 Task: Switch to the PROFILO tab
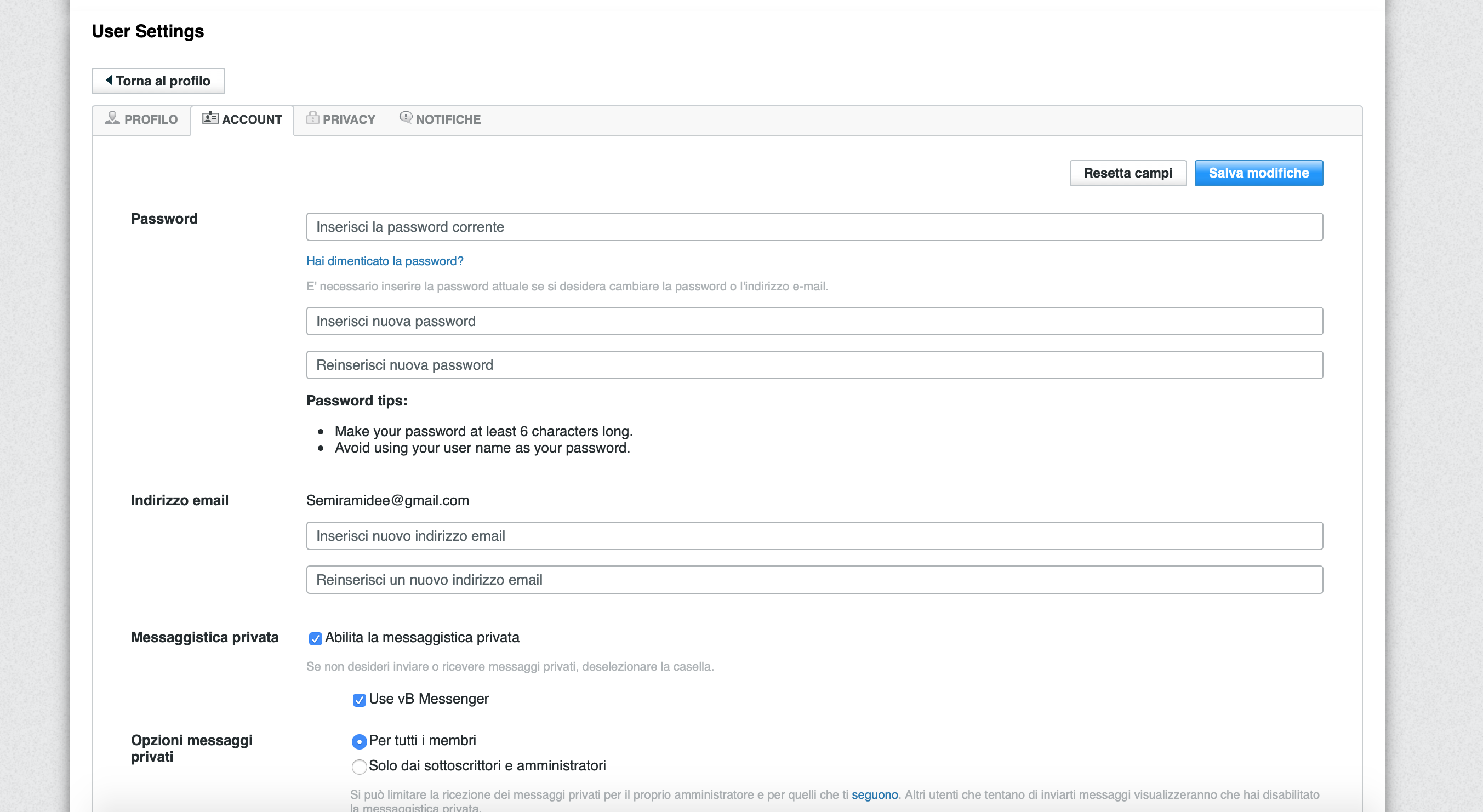pyautogui.click(x=141, y=119)
